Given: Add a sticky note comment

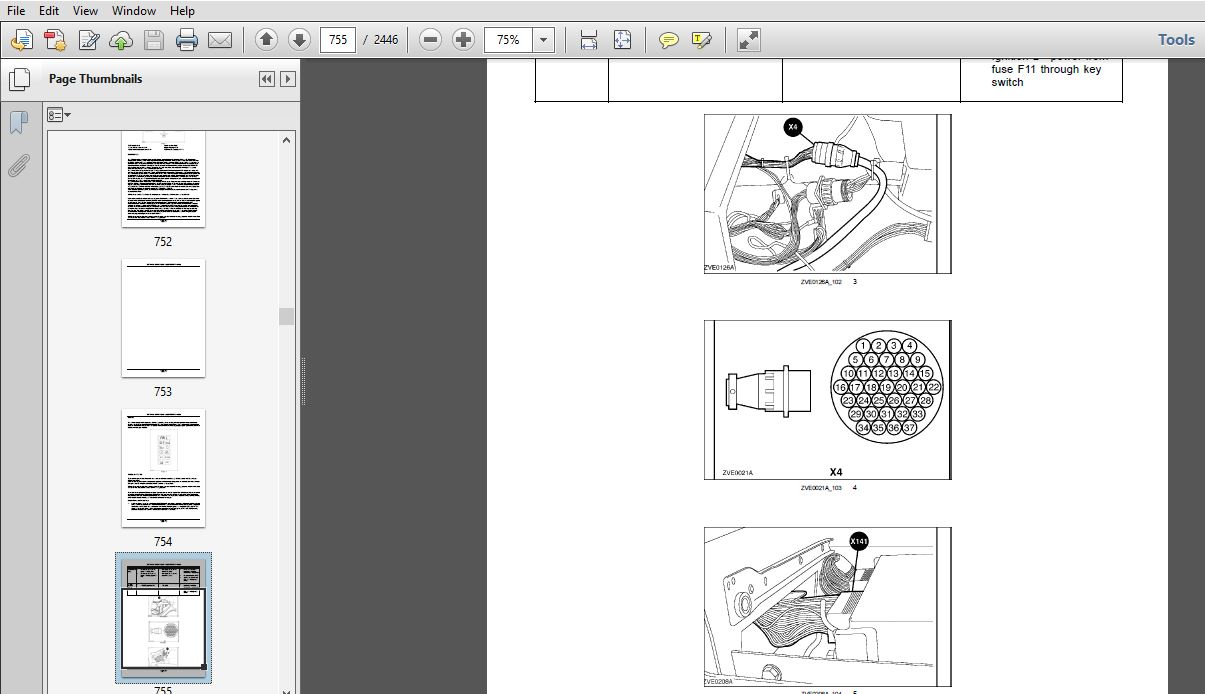Looking at the screenshot, I should pyautogui.click(x=669, y=40).
